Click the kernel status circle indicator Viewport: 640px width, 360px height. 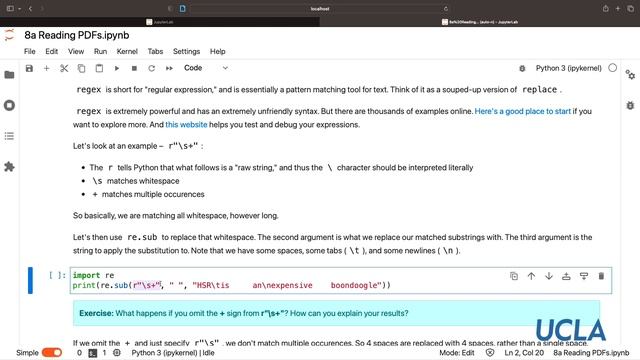613,68
